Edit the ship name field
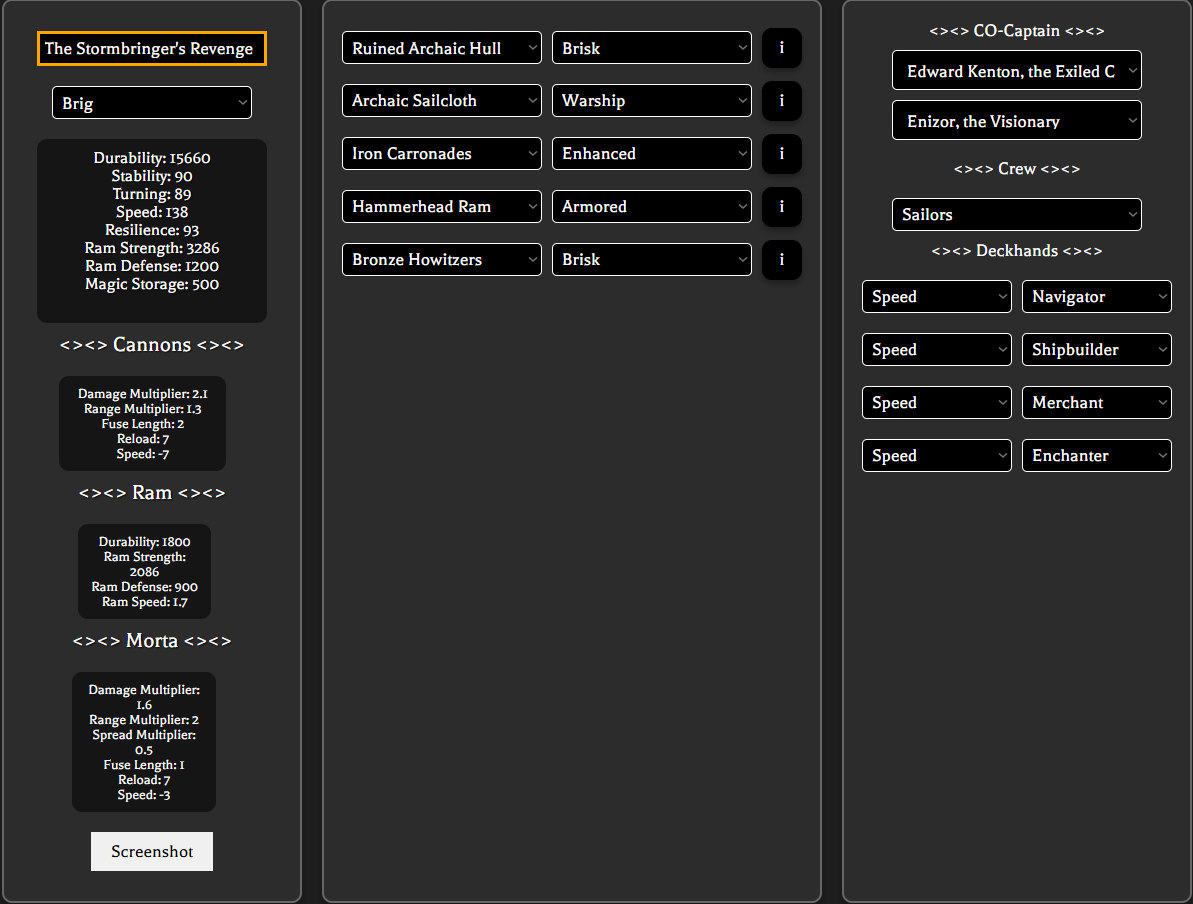Image resolution: width=1193 pixels, height=904 pixels. (x=152, y=49)
